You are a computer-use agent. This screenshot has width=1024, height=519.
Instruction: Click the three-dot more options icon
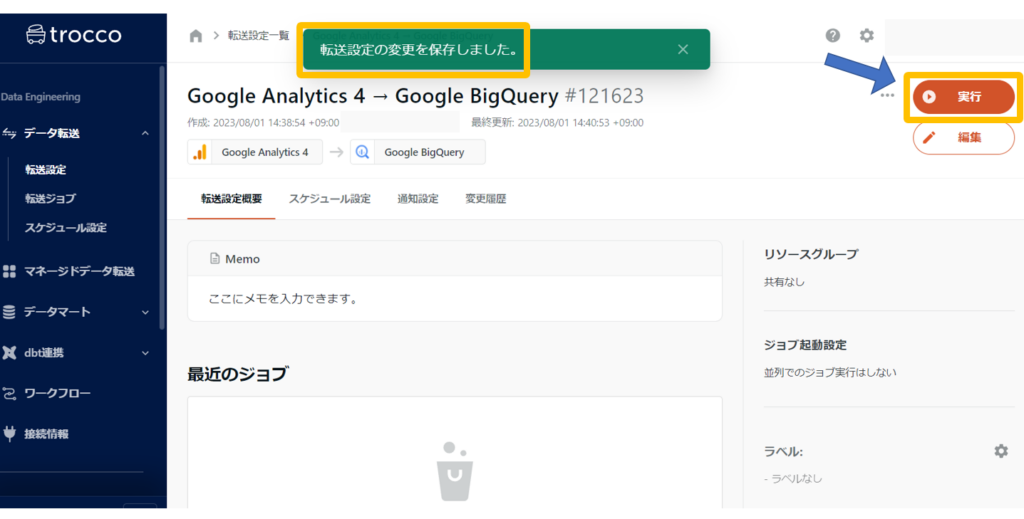[887, 96]
